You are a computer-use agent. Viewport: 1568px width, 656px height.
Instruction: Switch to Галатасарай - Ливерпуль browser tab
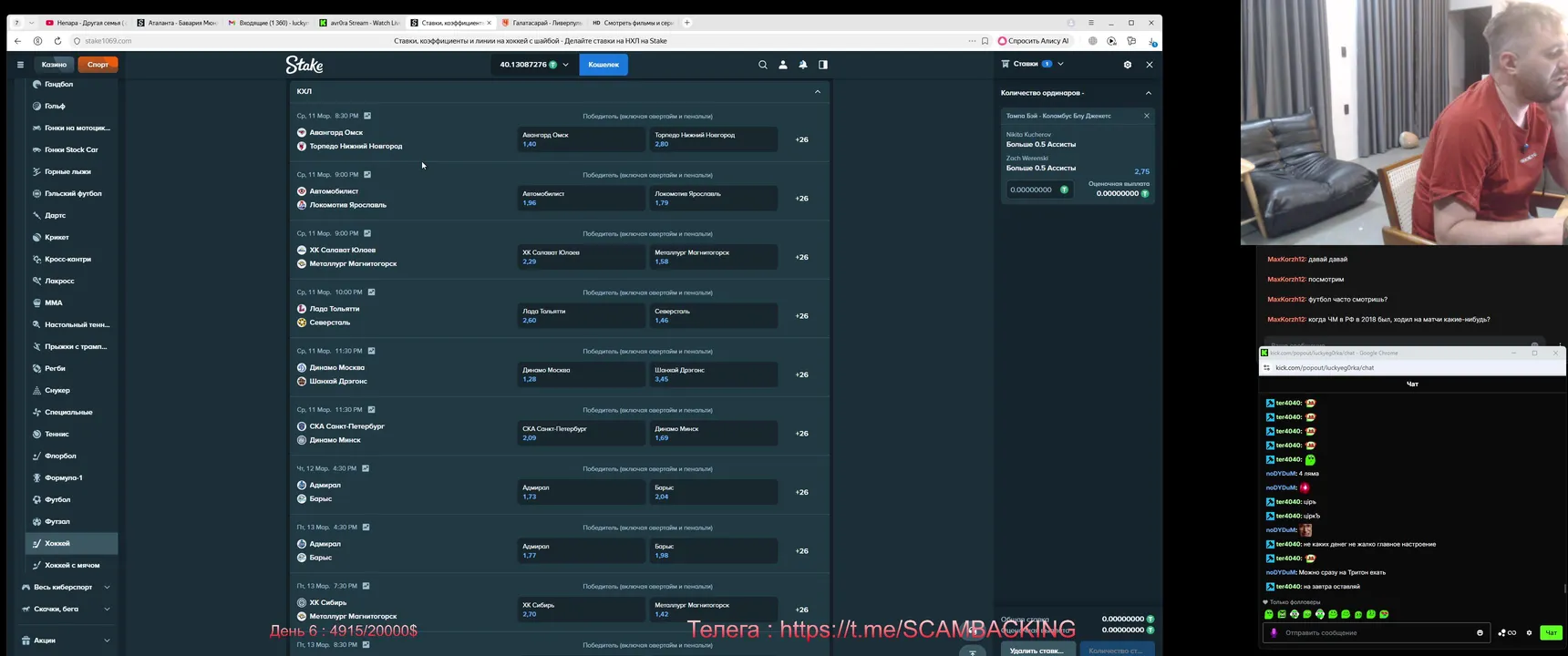542,23
